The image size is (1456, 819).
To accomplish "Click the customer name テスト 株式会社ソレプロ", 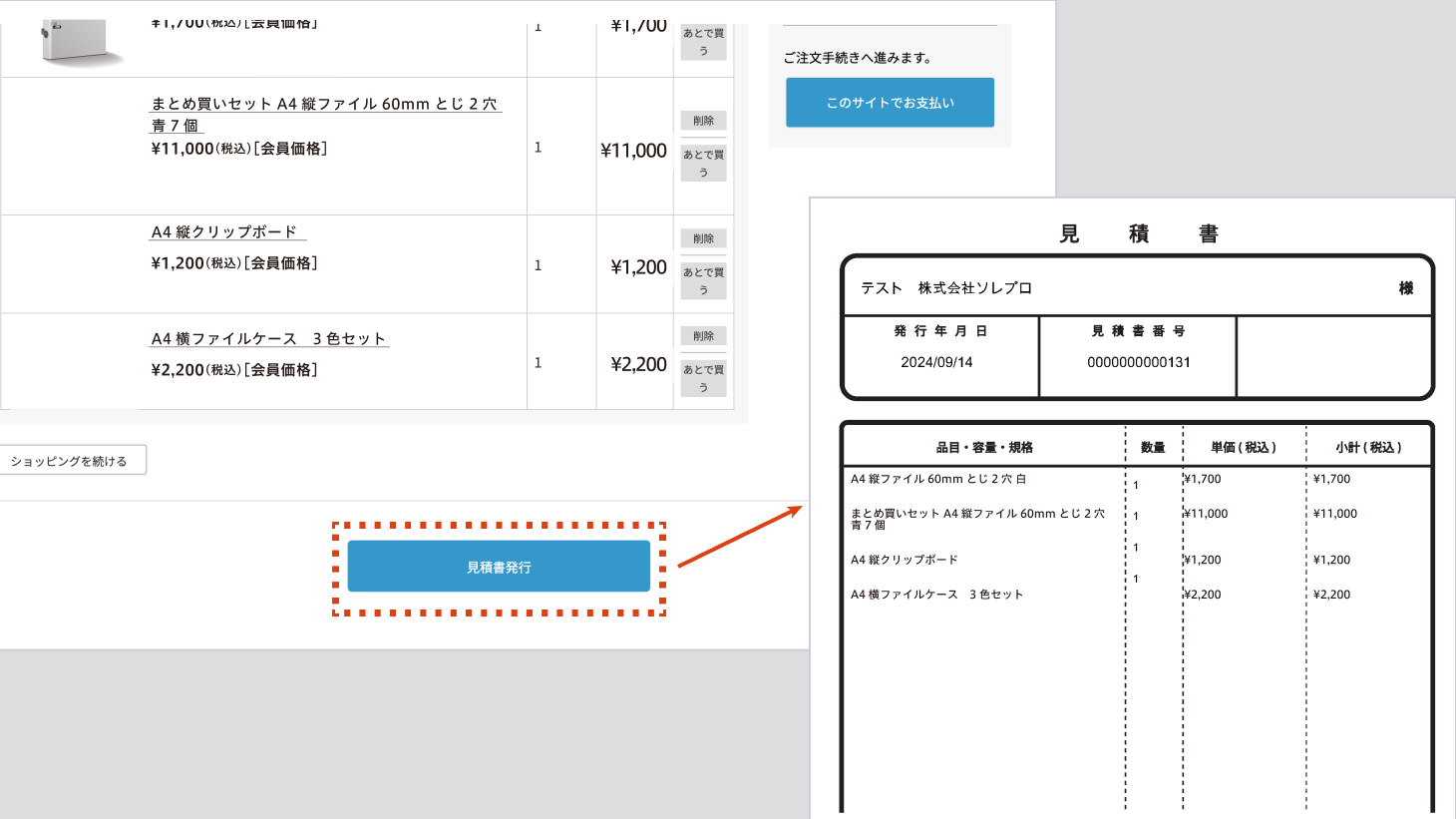I will (945, 288).
